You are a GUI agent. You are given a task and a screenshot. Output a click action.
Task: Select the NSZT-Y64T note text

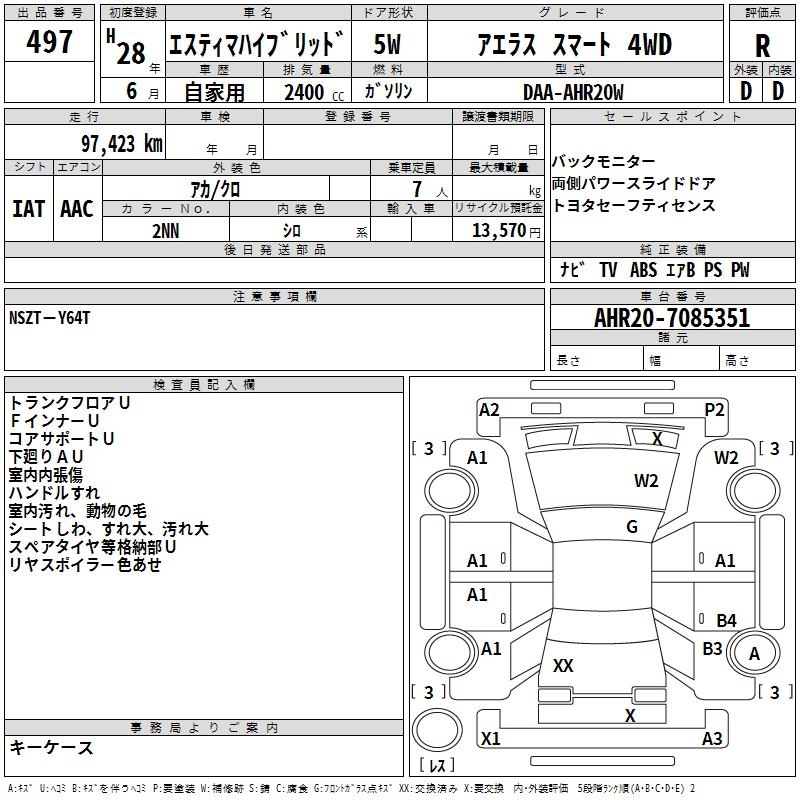click(x=50, y=317)
